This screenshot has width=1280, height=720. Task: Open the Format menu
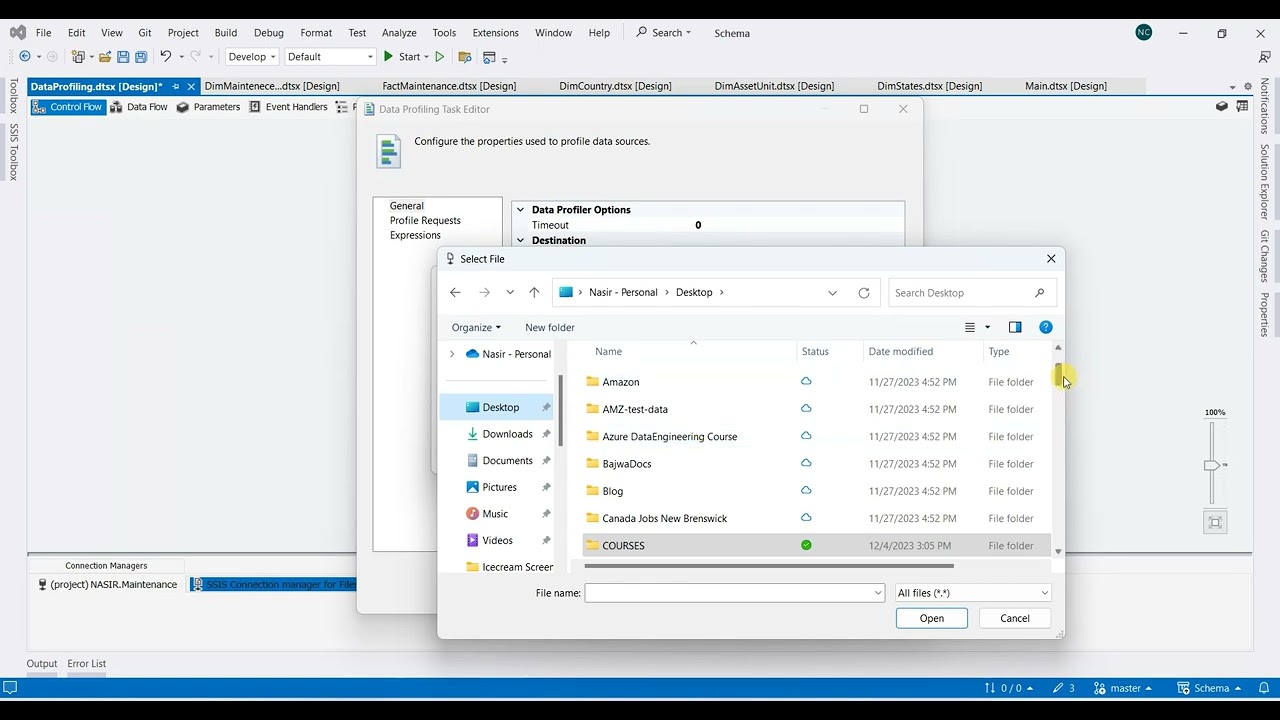[316, 33]
